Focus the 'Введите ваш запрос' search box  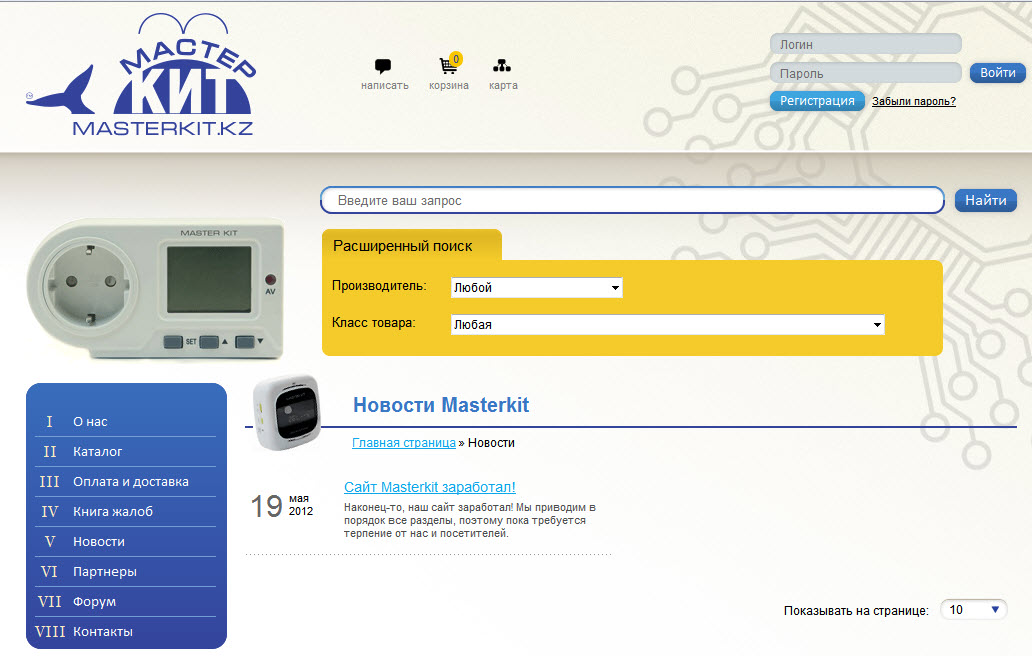tap(632, 200)
